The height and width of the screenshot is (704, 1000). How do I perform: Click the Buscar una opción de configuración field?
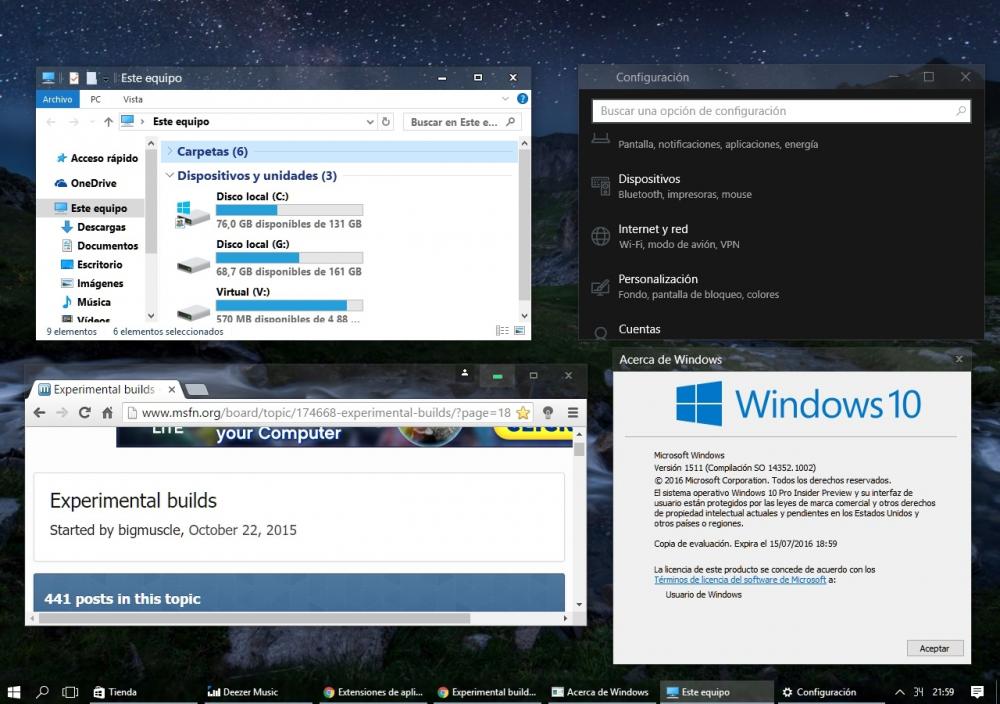pyautogui.click(x=775, y=111)
